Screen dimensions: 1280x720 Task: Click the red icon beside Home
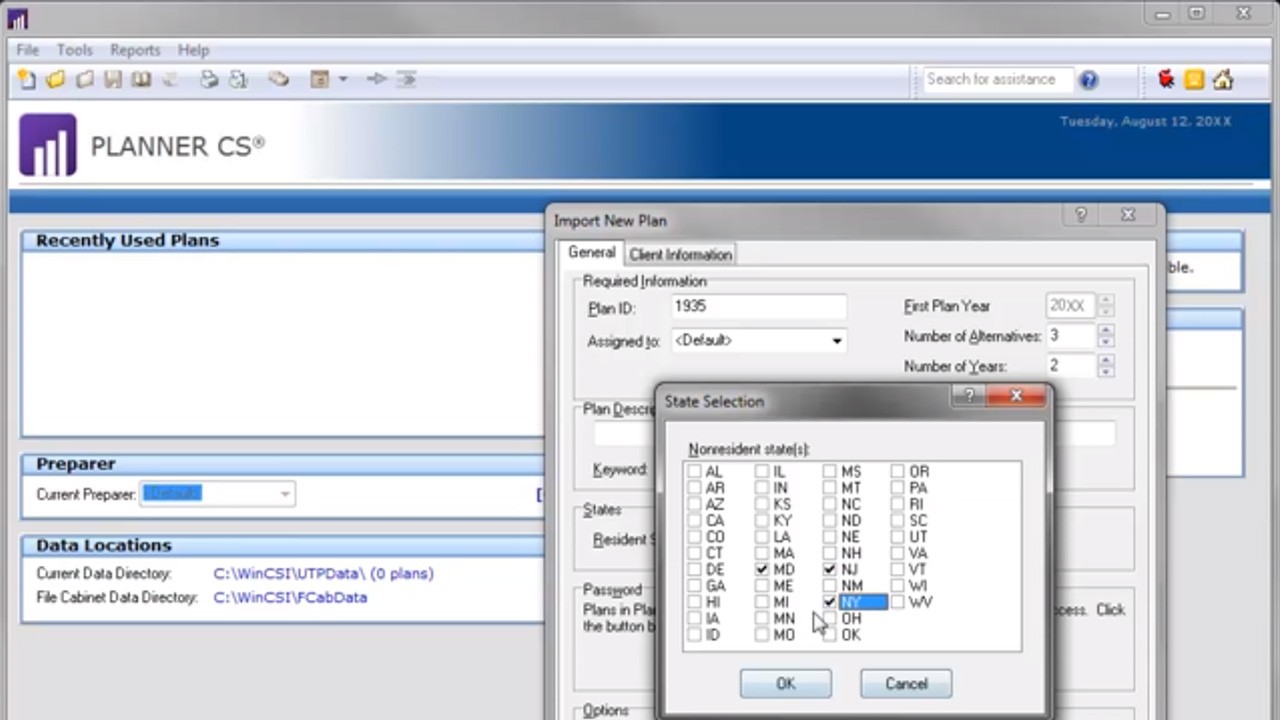coord(1165,80)
